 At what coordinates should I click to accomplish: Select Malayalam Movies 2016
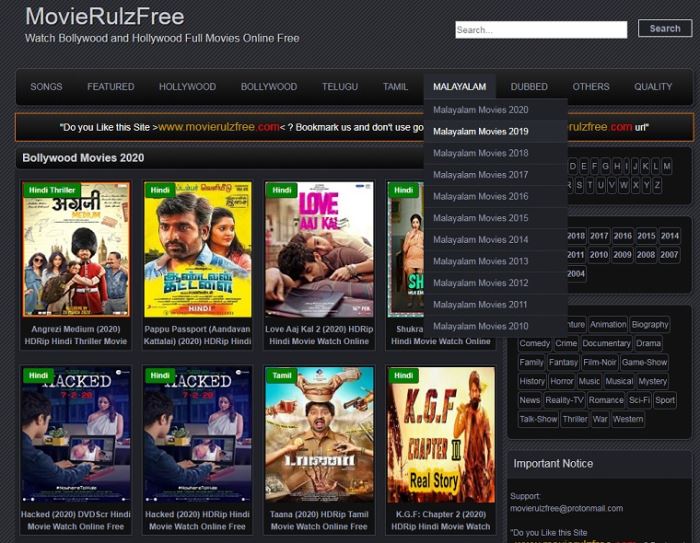pyautogui.click(x=496, y=196)
